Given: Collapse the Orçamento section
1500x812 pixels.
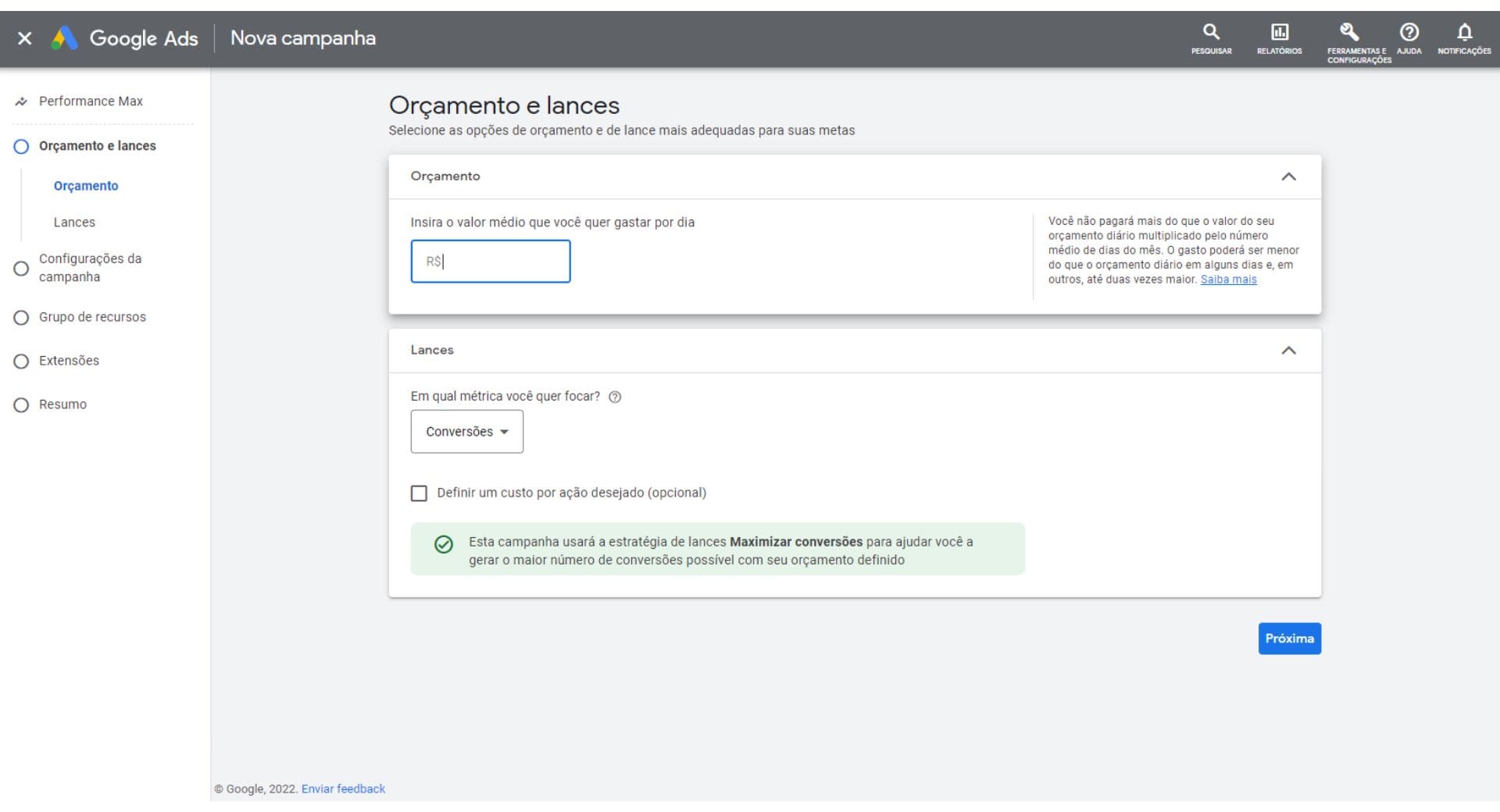Looking at the screenshot, I should [x=1288, y=176].
